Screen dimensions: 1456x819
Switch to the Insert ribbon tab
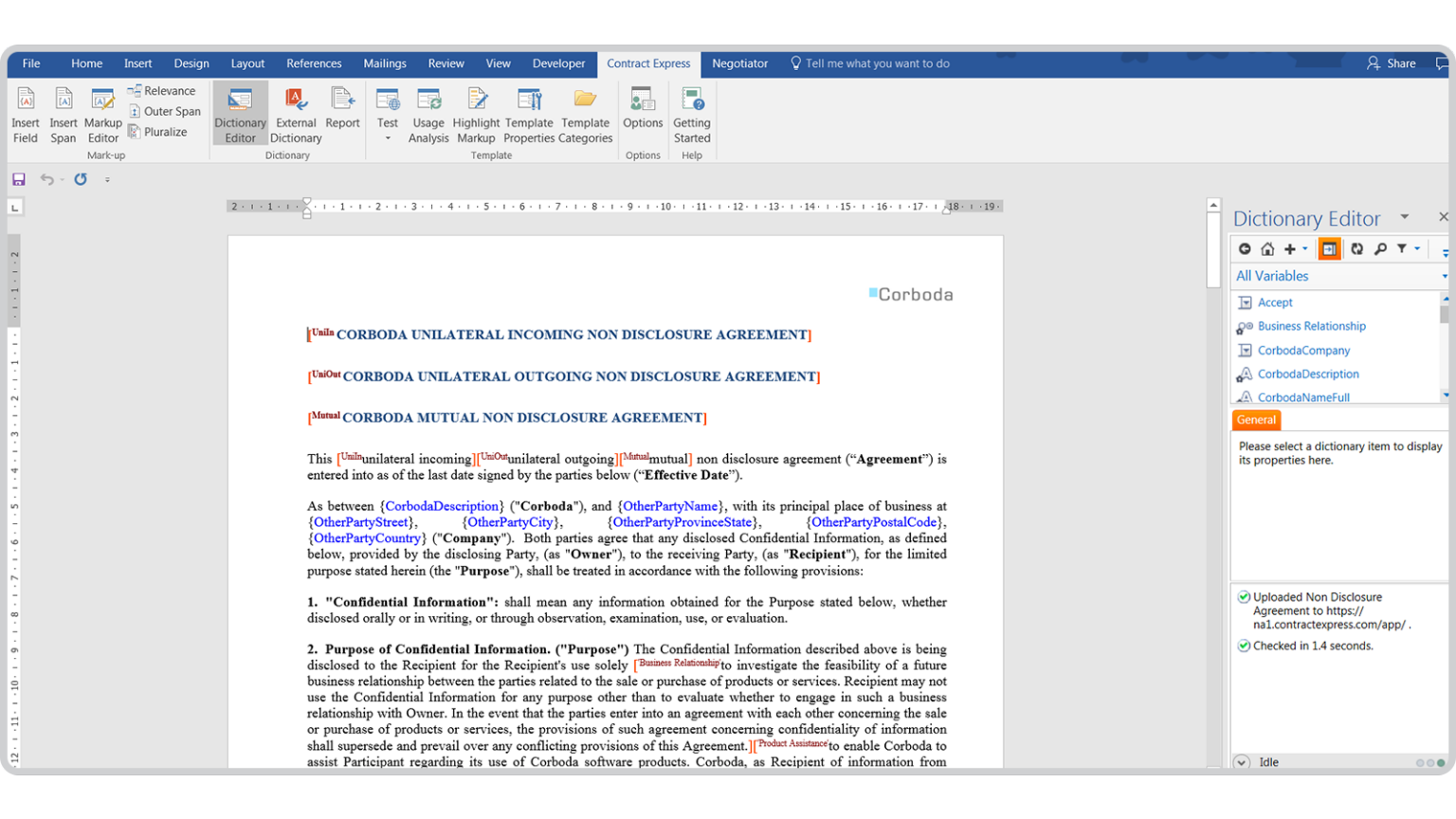137,64
